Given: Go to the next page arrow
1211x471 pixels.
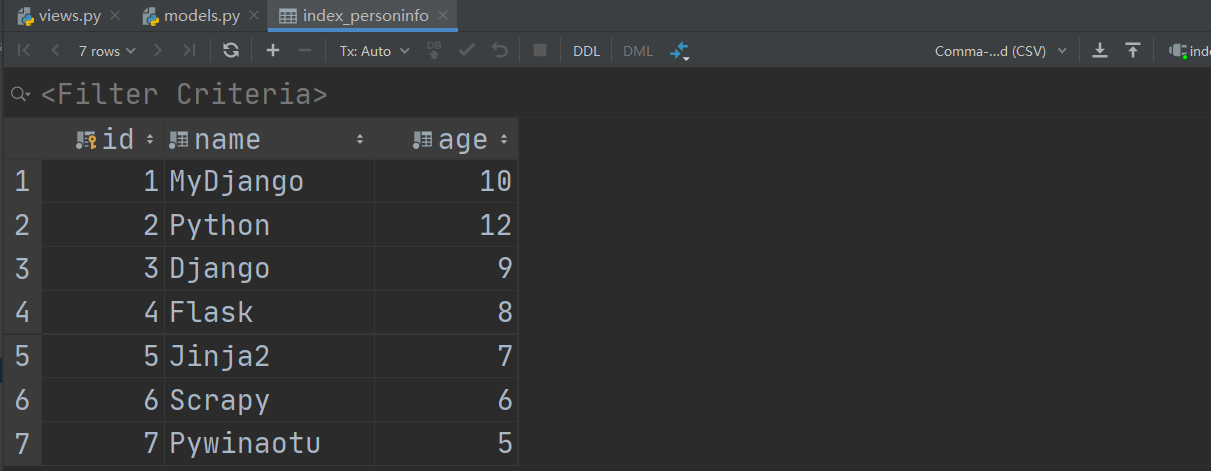Looking at the screenshot, I should (158, 50).
